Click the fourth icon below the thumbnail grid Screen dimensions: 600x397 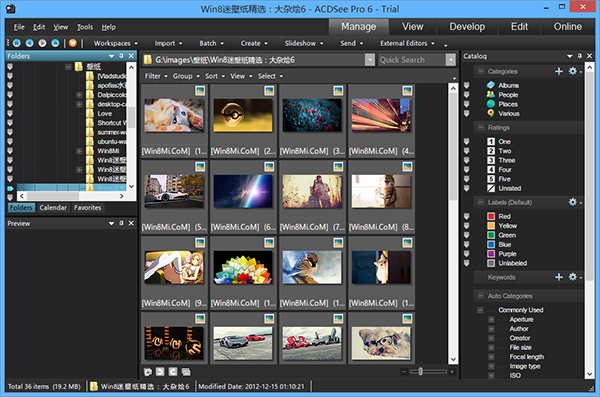tap(186, 371)
